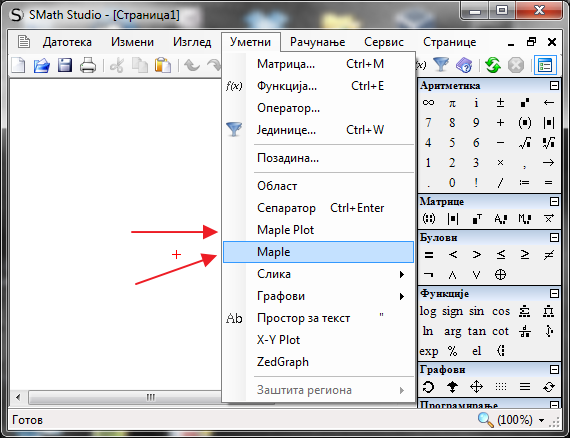Insert the cot function
Screen dimensions: 570x438
point(500,331)
